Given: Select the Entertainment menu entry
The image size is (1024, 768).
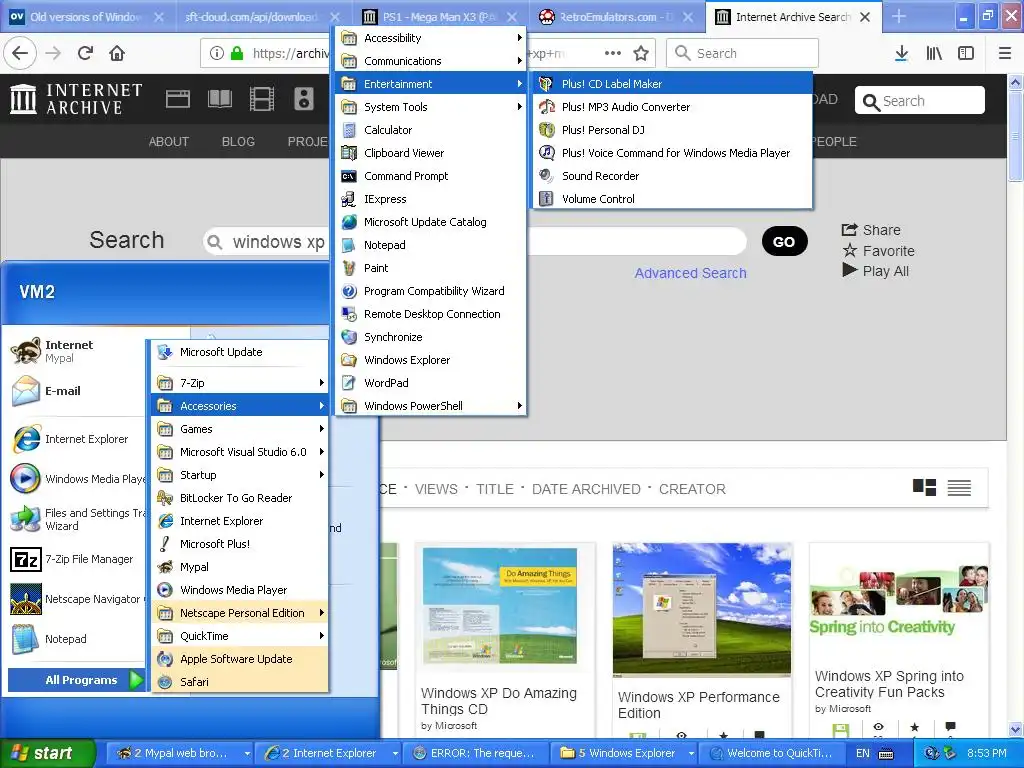Looking at the screenshot, I should [431, 84].
